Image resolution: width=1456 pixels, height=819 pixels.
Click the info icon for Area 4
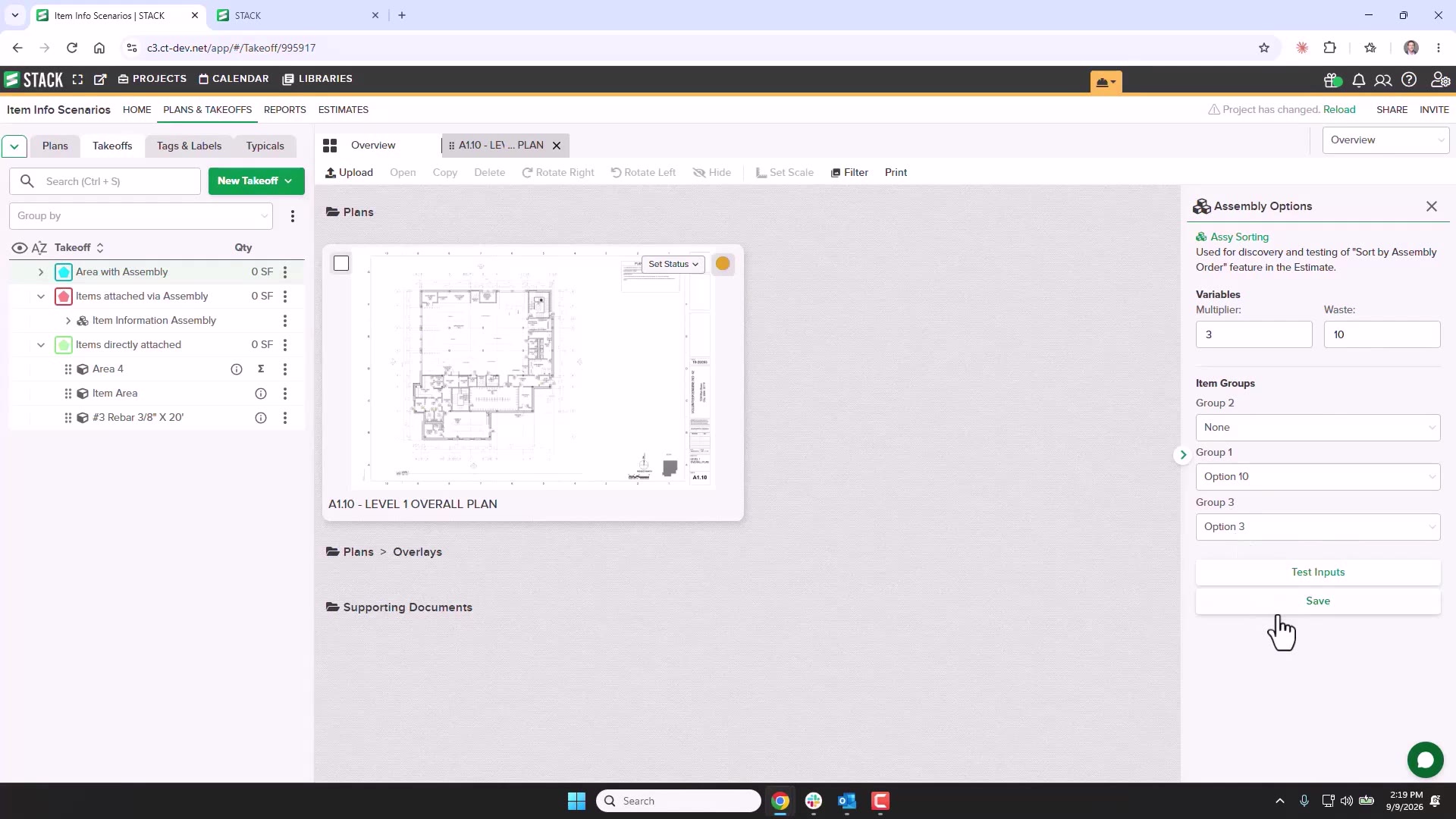(237, 369)
